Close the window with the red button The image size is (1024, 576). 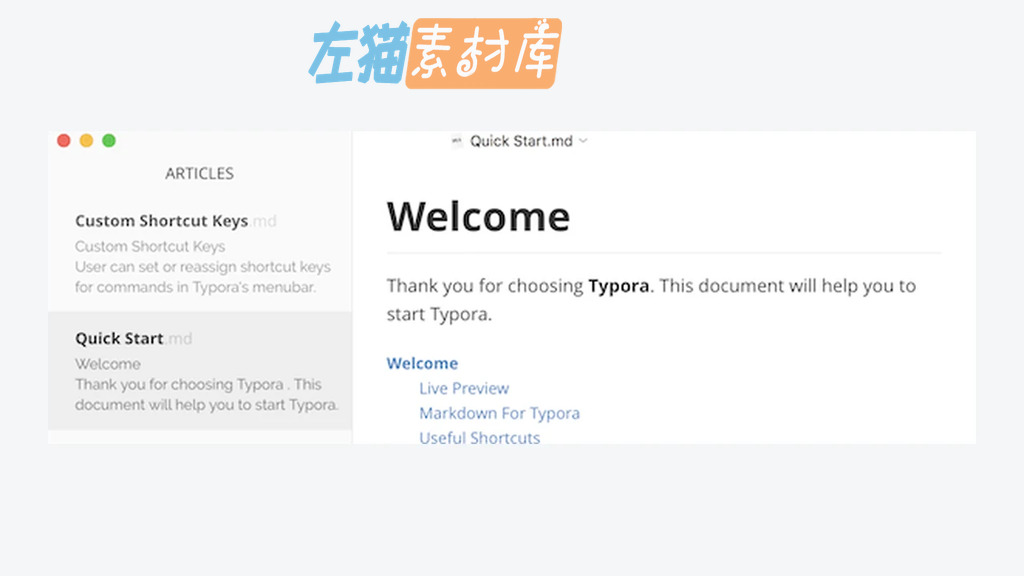tap(63, 140)
